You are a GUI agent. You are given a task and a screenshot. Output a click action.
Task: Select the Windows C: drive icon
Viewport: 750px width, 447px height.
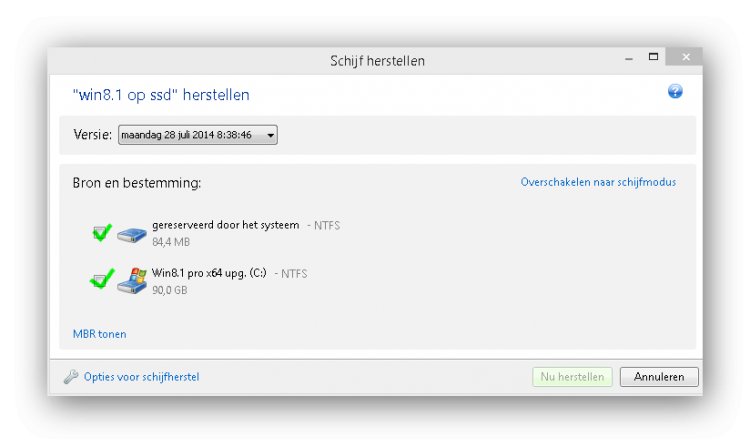click(132, 281)
